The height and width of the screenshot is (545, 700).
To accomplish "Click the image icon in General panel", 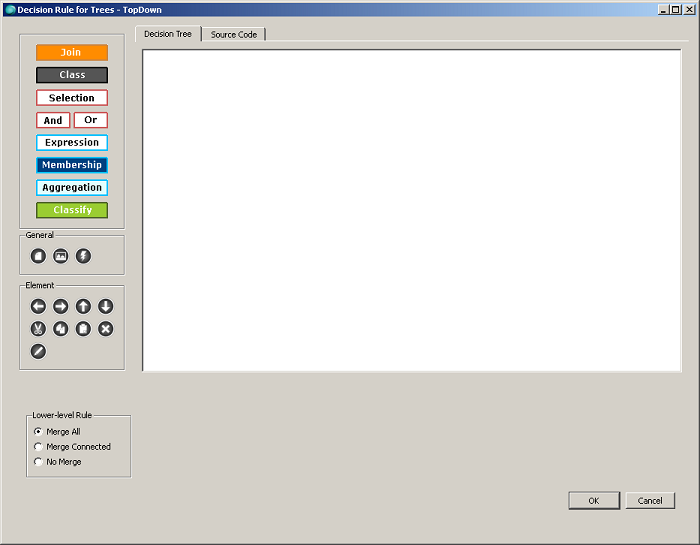I will (x=61, y=256).
